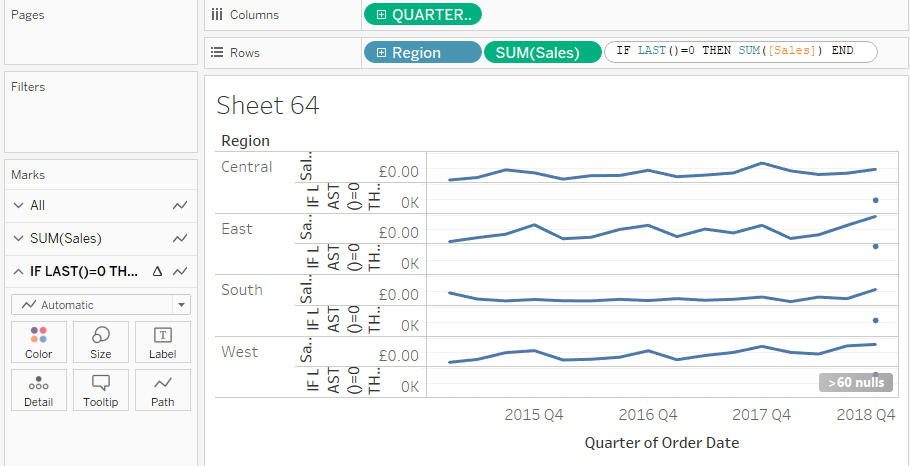Click the Sheet 64 title

[x=268, y=105]
